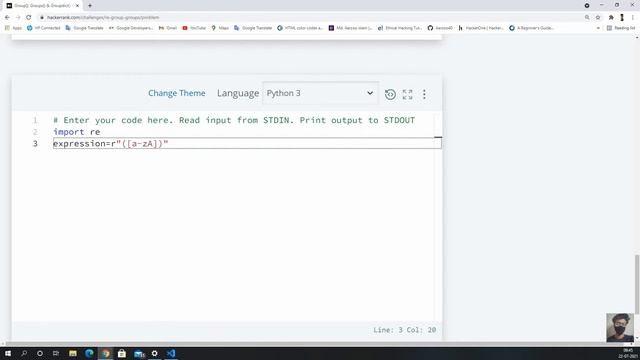Switch to Chrome on the taskbar
The image size is (640, 360).
106,353
